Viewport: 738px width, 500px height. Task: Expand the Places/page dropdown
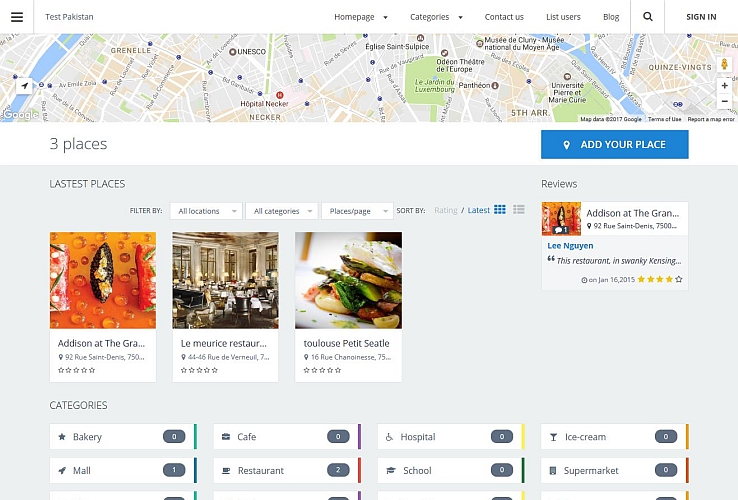(357, 211)
